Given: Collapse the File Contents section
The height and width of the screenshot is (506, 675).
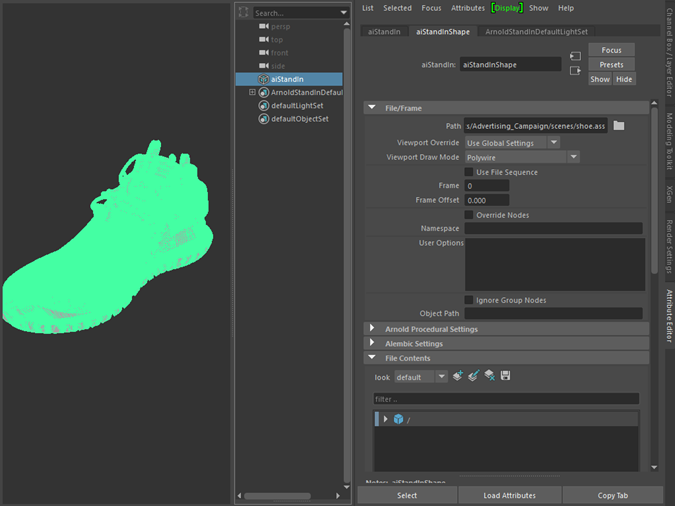Looking at the screenshot, I should pyautogui.click(x=372, y=357).
